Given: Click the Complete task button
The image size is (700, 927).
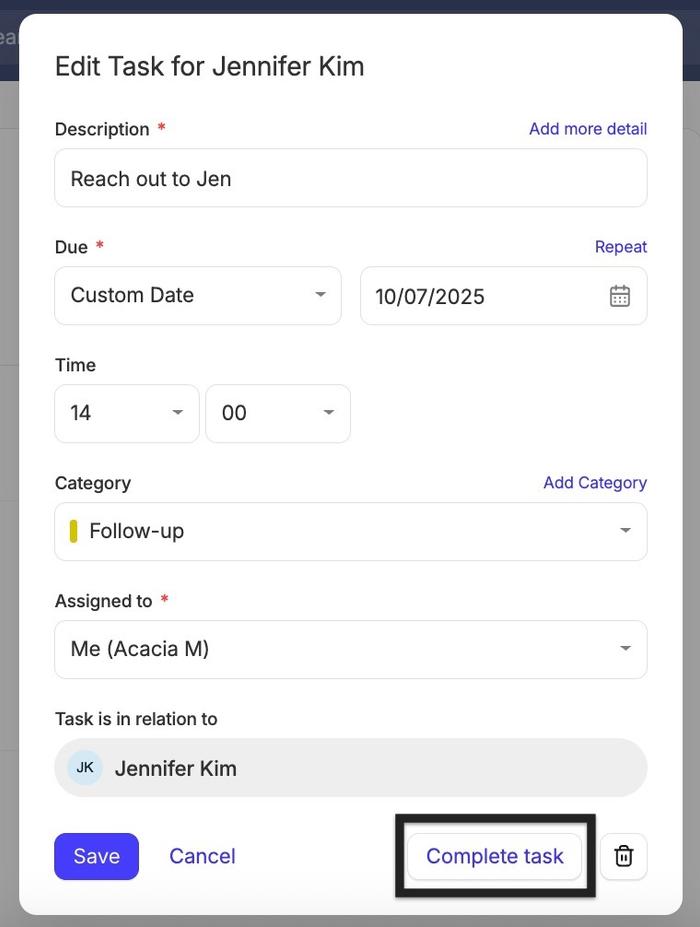Looking at the screenshot, I should 494,856.
